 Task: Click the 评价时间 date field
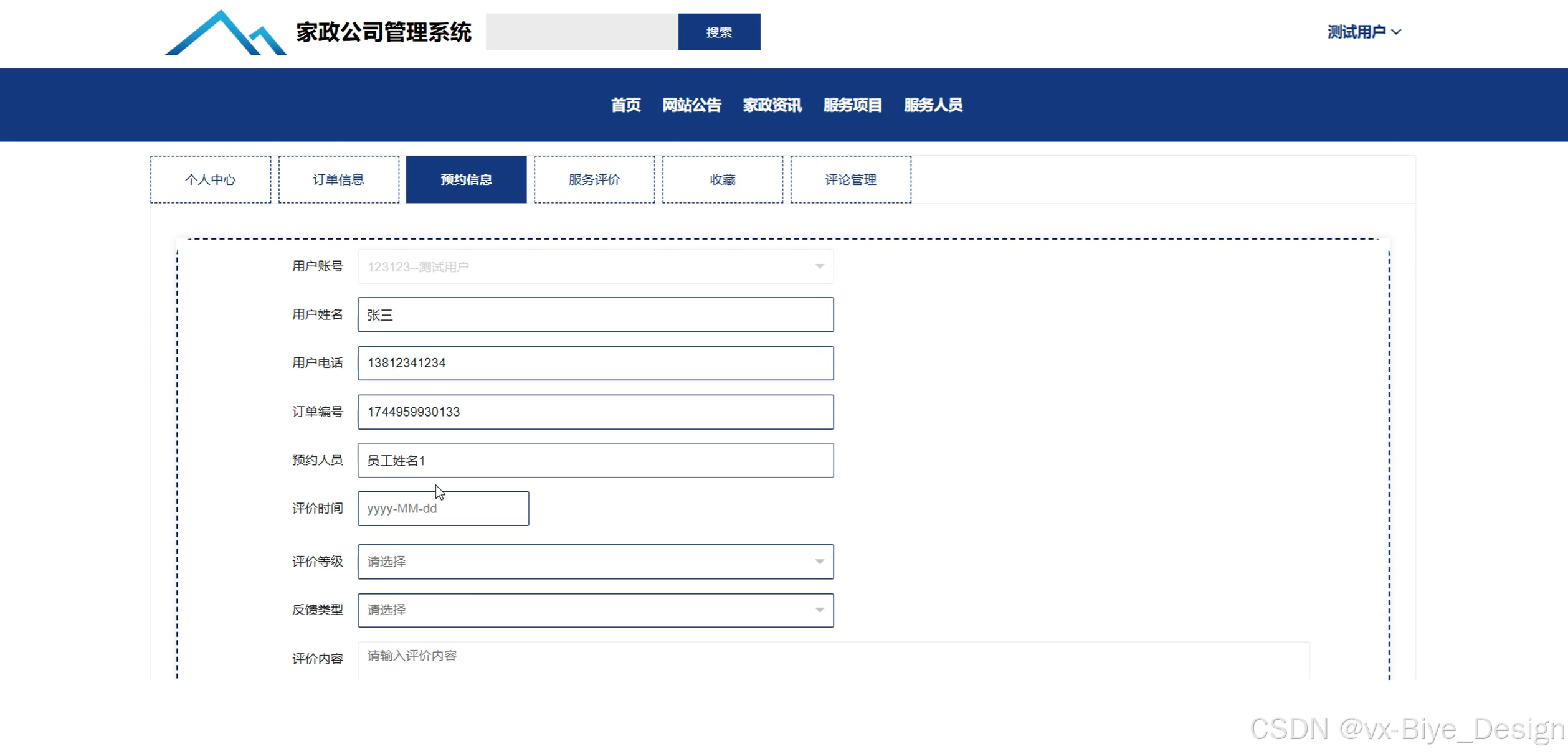(443, 509)
